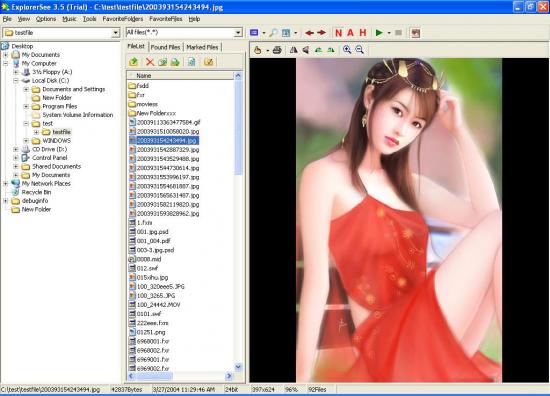Select file 001_004.pdf in list
This screenshot has width=550, height=396.
153,241
